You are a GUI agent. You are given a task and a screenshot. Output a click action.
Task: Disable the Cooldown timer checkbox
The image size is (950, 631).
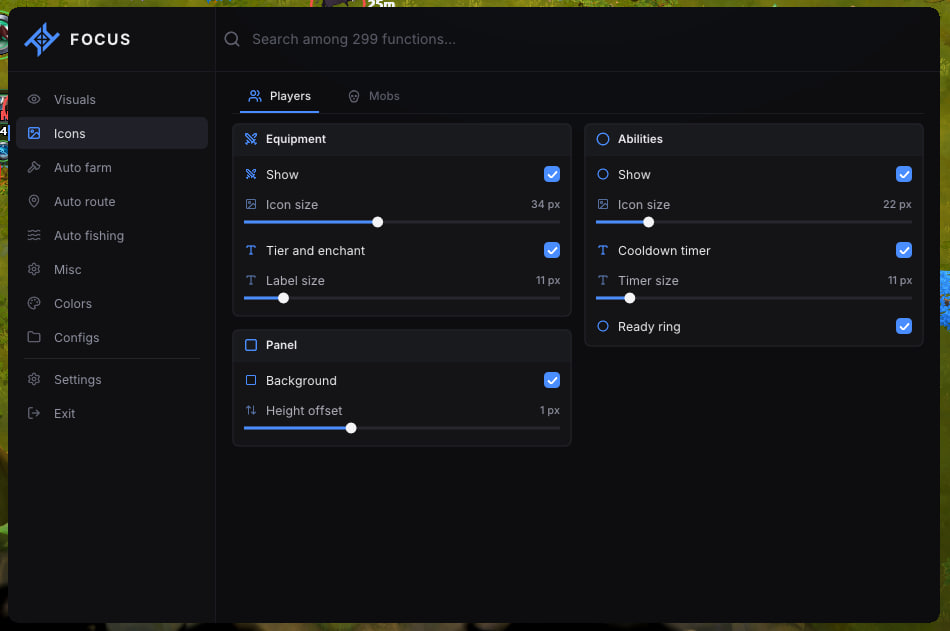point(904,250)
